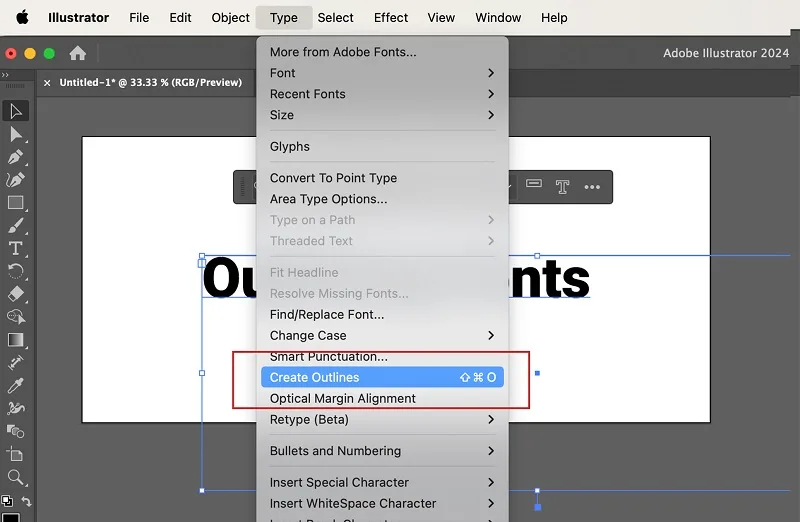Expand the Font submenu
This screenshot has width=800, height=522.
[x=382, y=73]
